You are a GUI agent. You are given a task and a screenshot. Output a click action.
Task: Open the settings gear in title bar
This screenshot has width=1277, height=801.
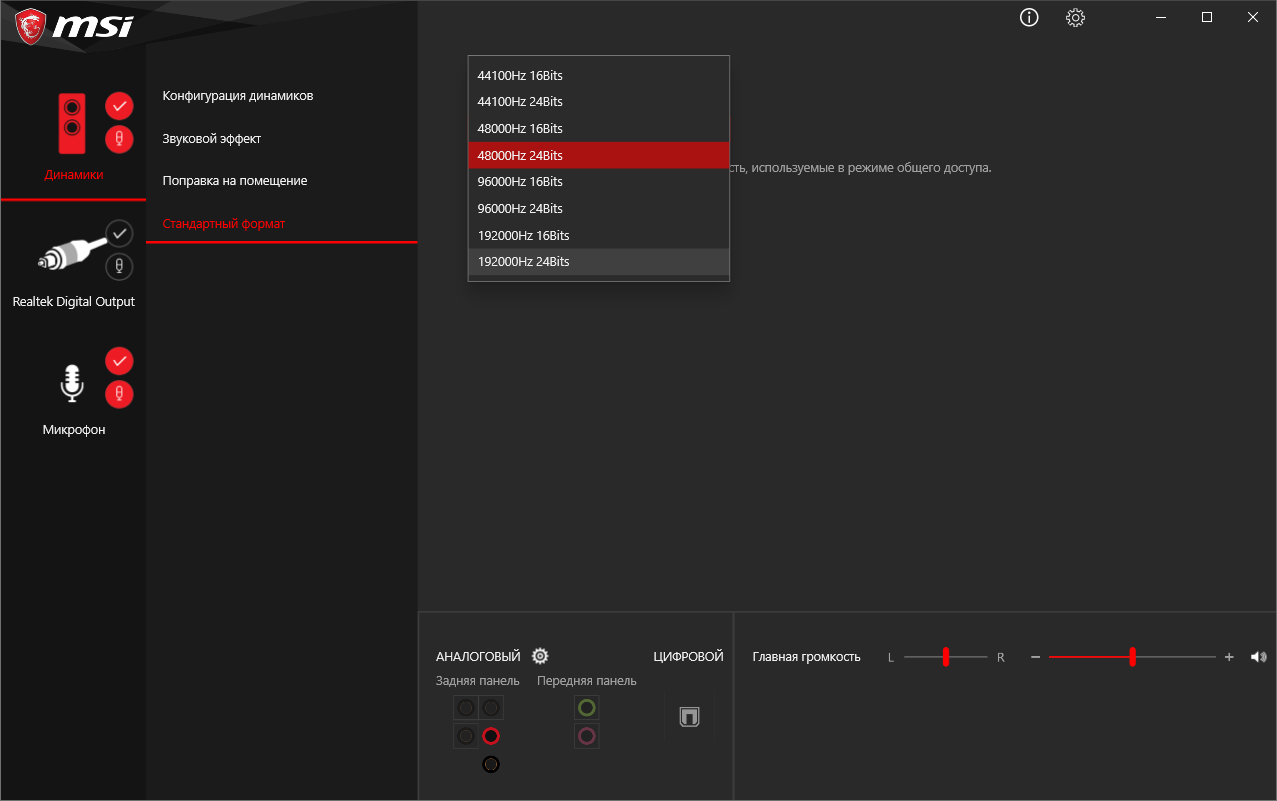click(x=1075, y=17)
